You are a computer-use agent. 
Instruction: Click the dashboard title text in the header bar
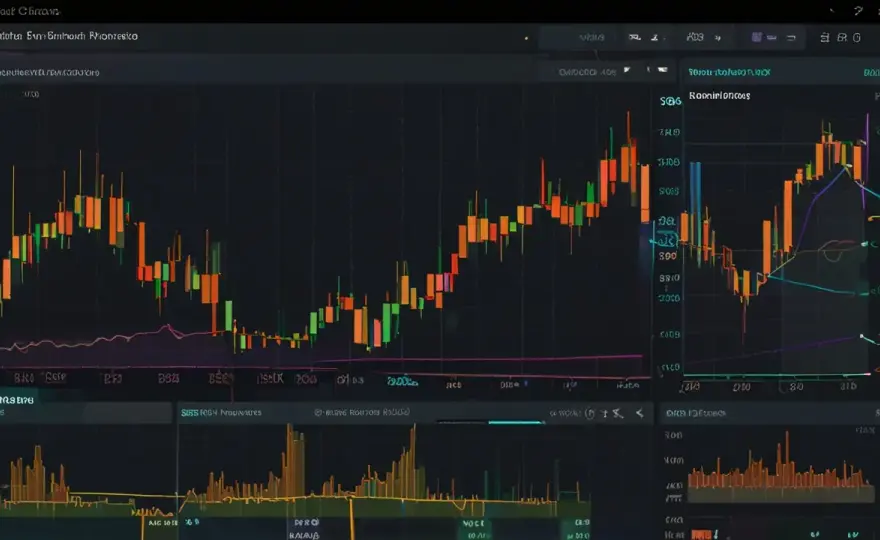68,36
